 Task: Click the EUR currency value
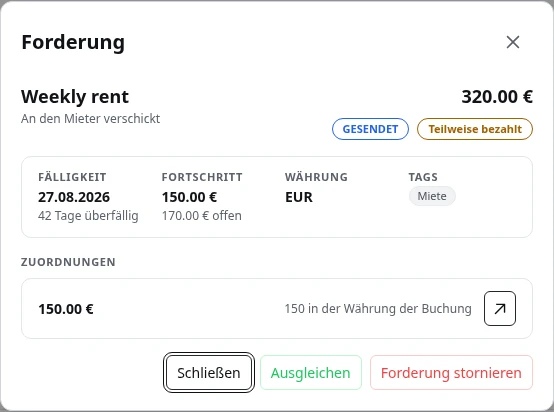(x=299, y=197)
